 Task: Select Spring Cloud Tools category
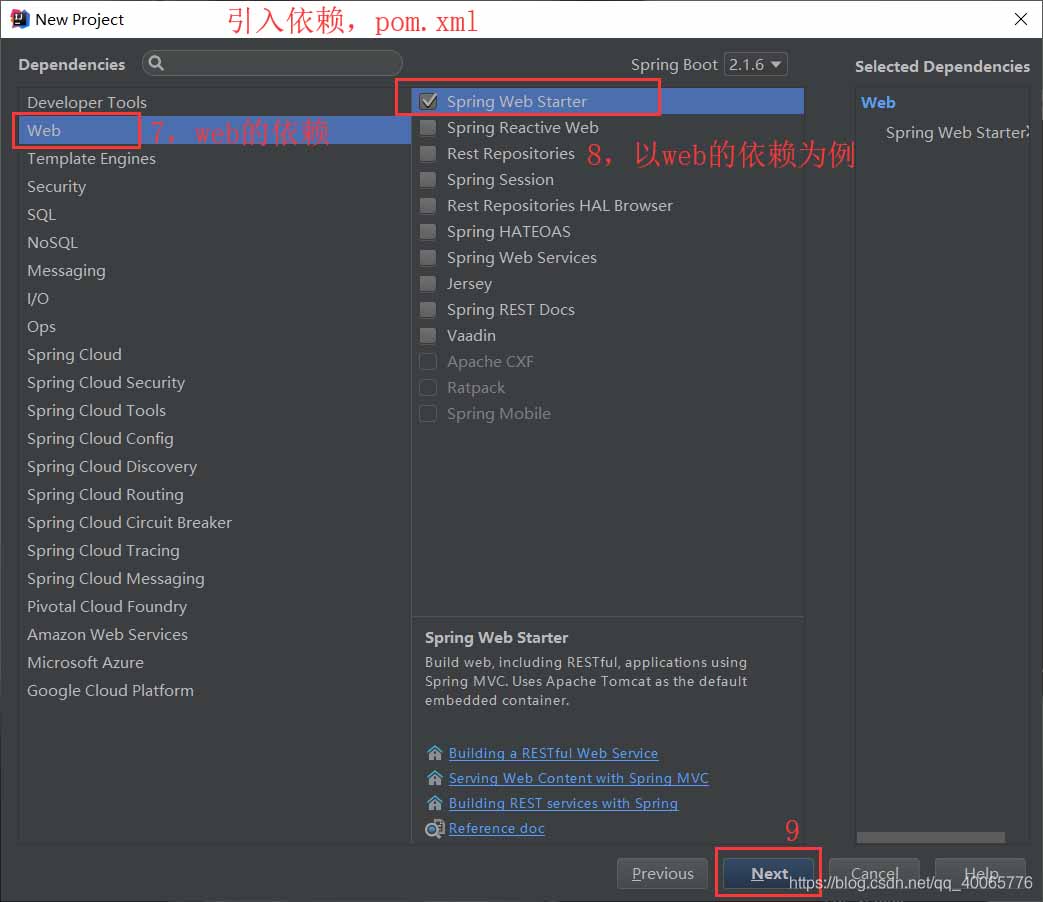[214, 410]
